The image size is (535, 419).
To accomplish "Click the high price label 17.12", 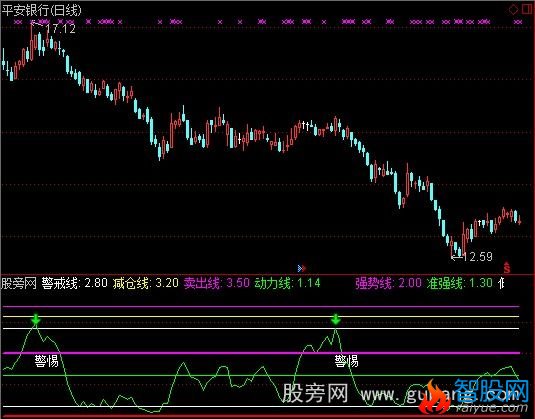I will coord(60,29).
